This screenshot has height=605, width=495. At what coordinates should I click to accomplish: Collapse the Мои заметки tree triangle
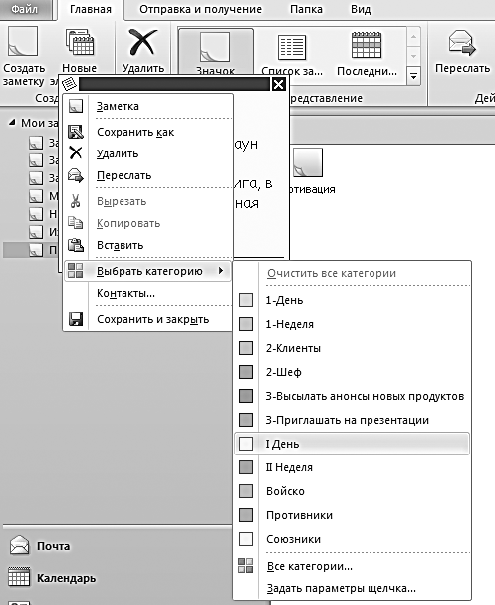[x=12, y=123]
